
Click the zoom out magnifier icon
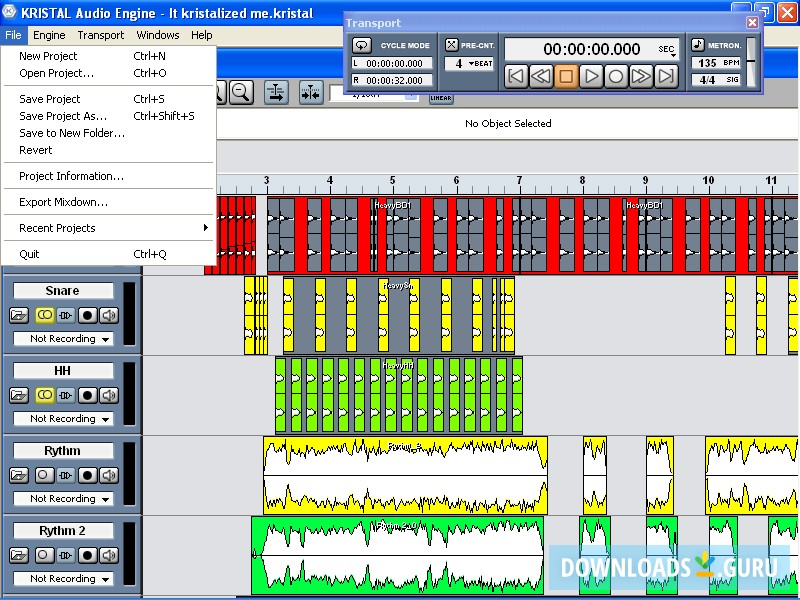[240, 93]
